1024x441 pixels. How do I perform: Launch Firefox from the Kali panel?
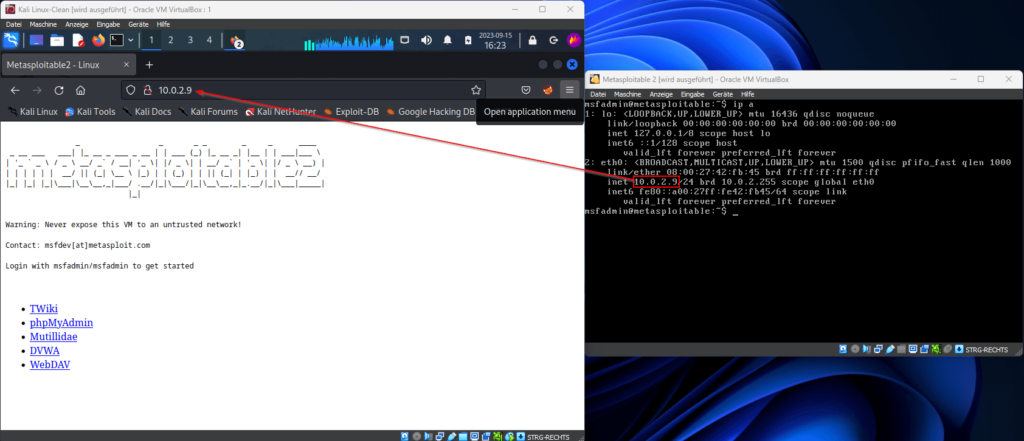click(98, 41)
